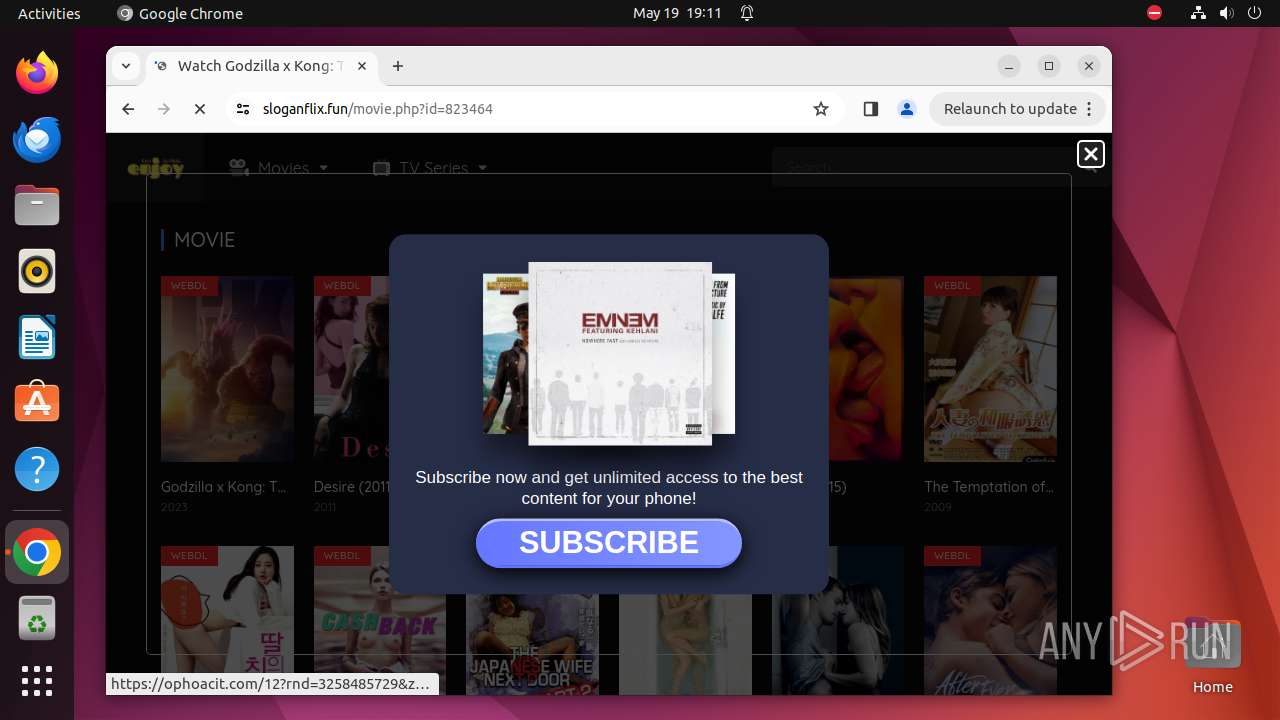Image resolution: width=1280 pixels, height=720 pixels.
Task: Open Japanese Wife Next Door poster
Action: point(532,645)
